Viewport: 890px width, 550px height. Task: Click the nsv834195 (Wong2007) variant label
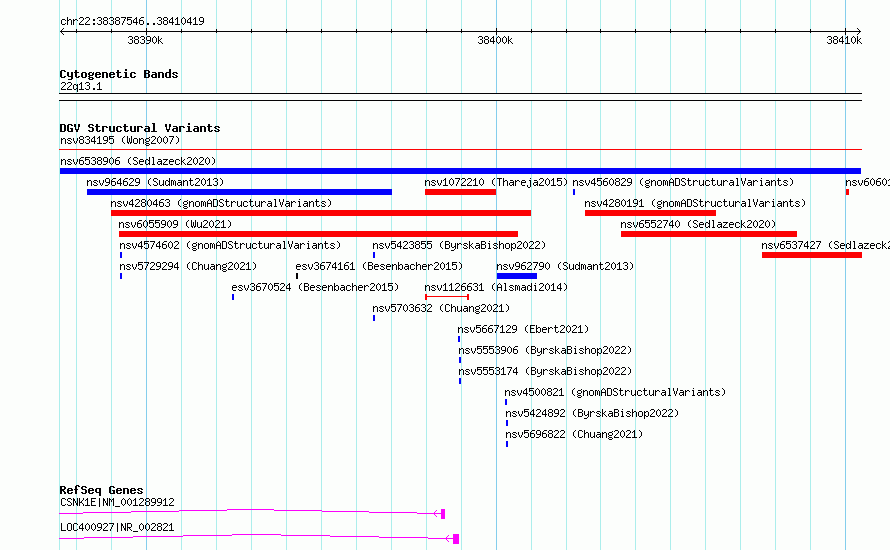pos(120,140)
